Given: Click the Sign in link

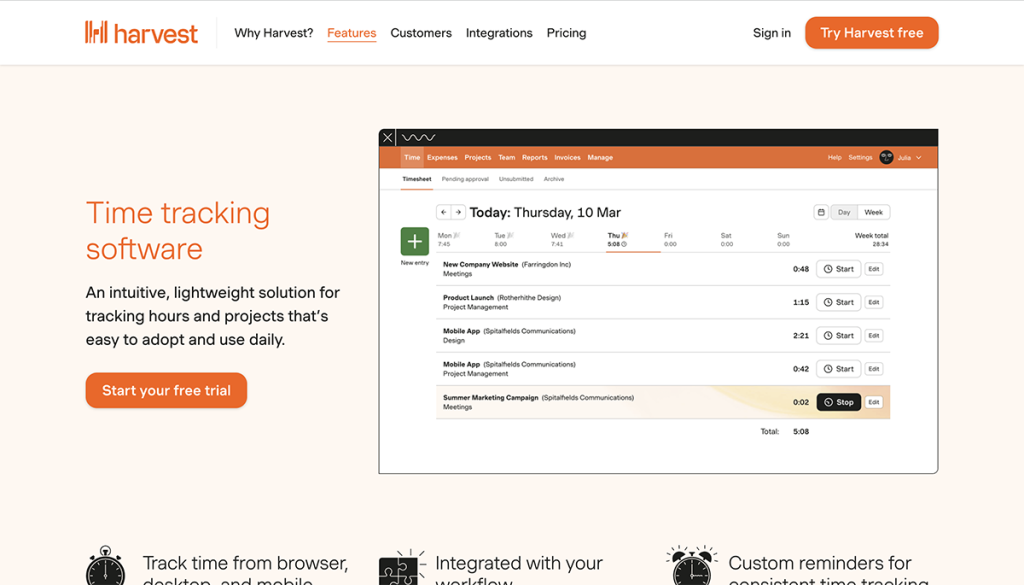Looking at the screenshot, I should pyautogui.click(x=771, y=33).
